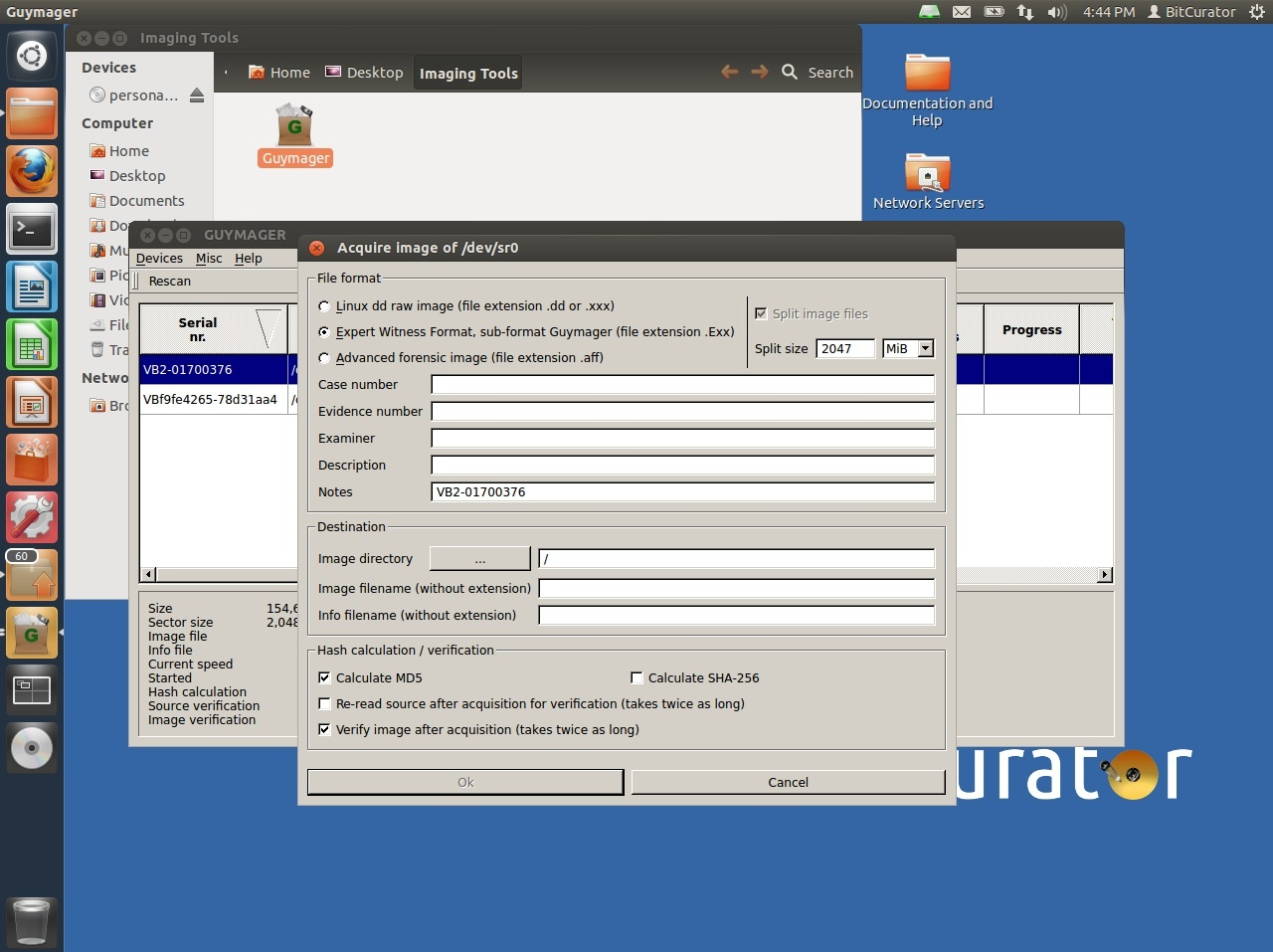Launch Firefox from the dock
Image resolution: width=1273 pixels, height=952 pixels.
[x=32, y=171]
